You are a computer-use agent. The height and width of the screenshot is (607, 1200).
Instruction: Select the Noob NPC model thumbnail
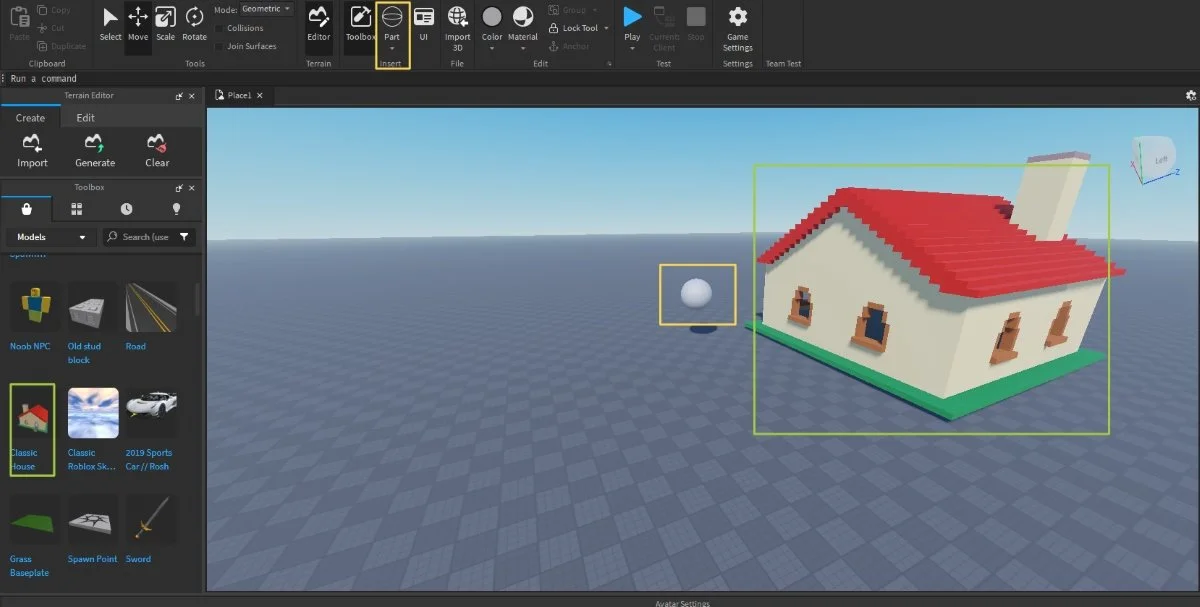coord(36,307)
